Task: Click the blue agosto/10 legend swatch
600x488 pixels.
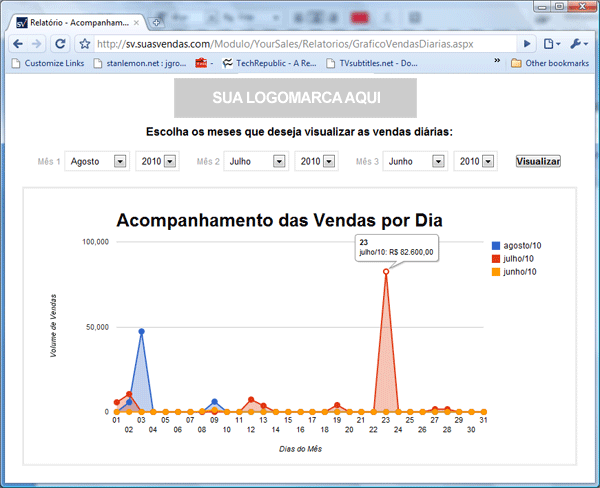Action: pyautogui.click(x=496, y=246)
